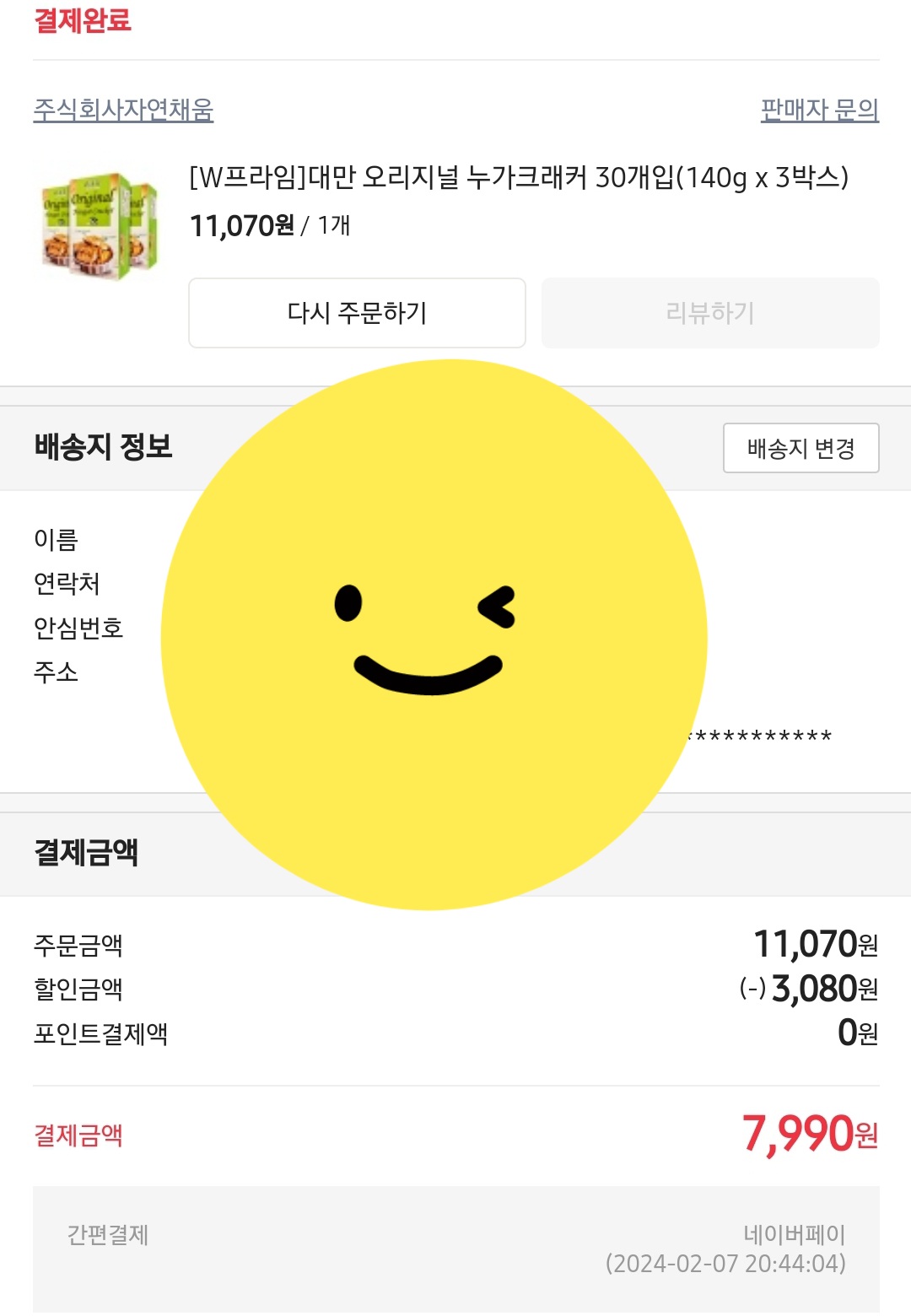Tap the yellow winking smiley sticker

(x=434, y=634)
